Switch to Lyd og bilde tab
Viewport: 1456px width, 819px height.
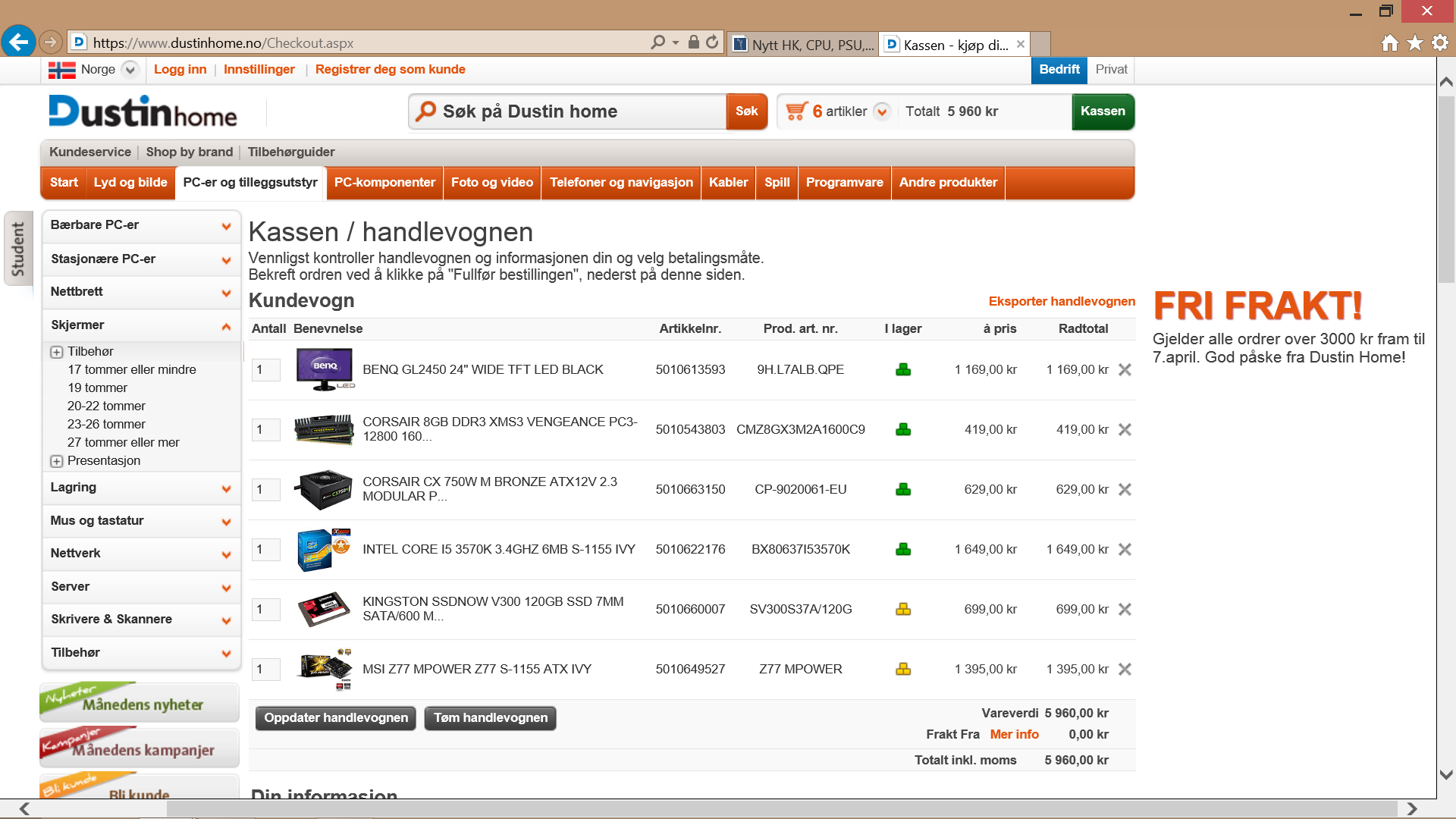pos(130,183)
